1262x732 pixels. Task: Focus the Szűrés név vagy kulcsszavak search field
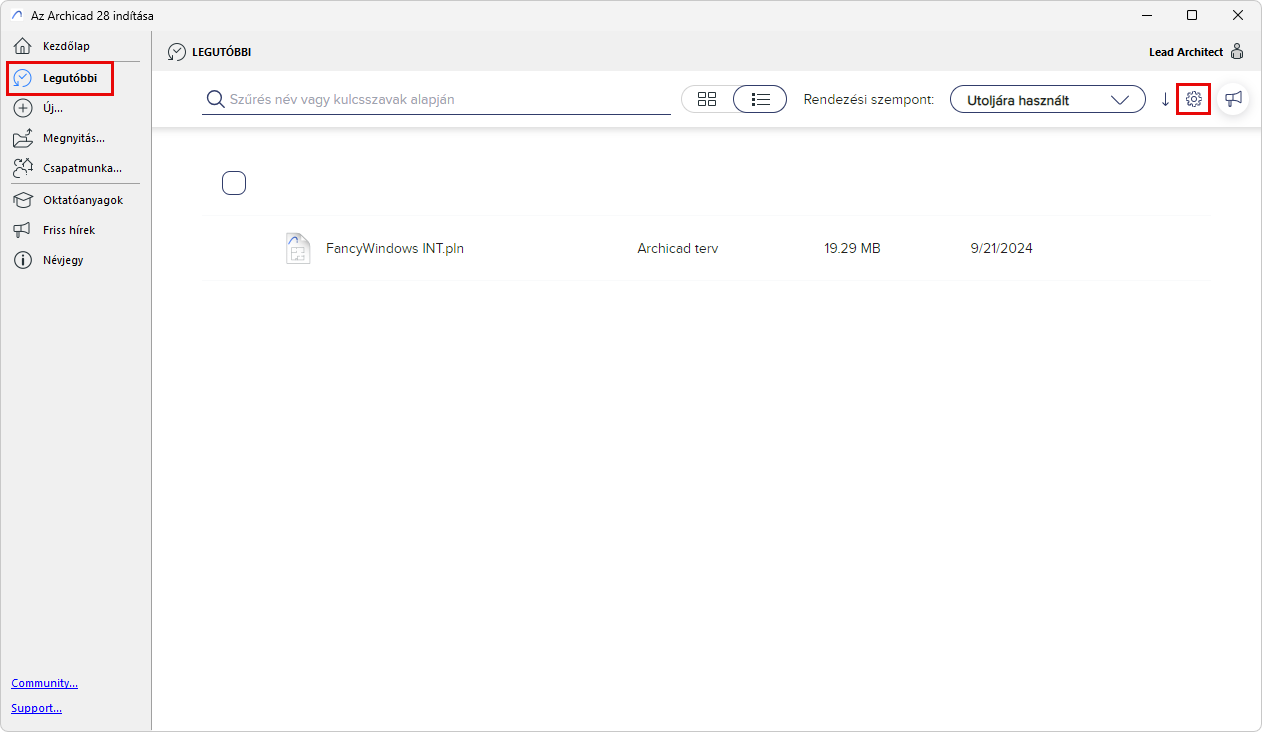pos(436,99)
